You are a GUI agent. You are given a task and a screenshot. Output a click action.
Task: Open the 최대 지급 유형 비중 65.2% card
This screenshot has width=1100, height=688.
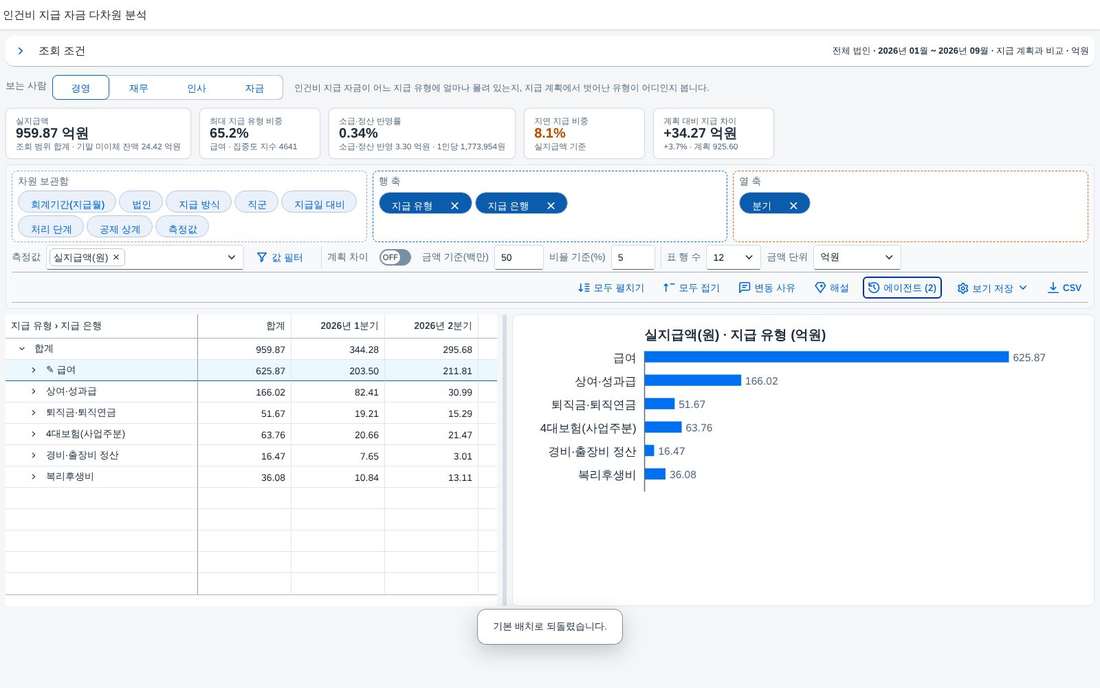tap(260, 133)
